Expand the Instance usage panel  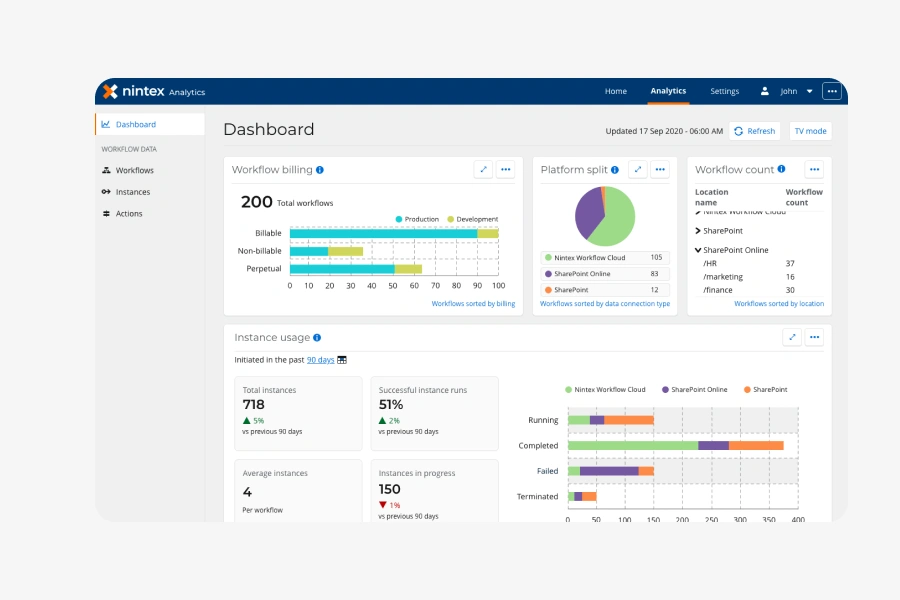792,337
